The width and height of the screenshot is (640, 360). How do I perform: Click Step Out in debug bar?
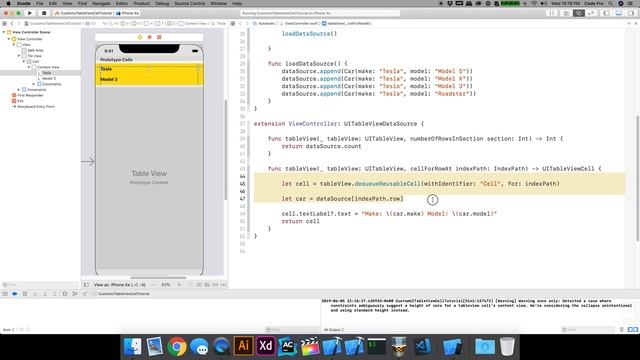tap(55, 294)
